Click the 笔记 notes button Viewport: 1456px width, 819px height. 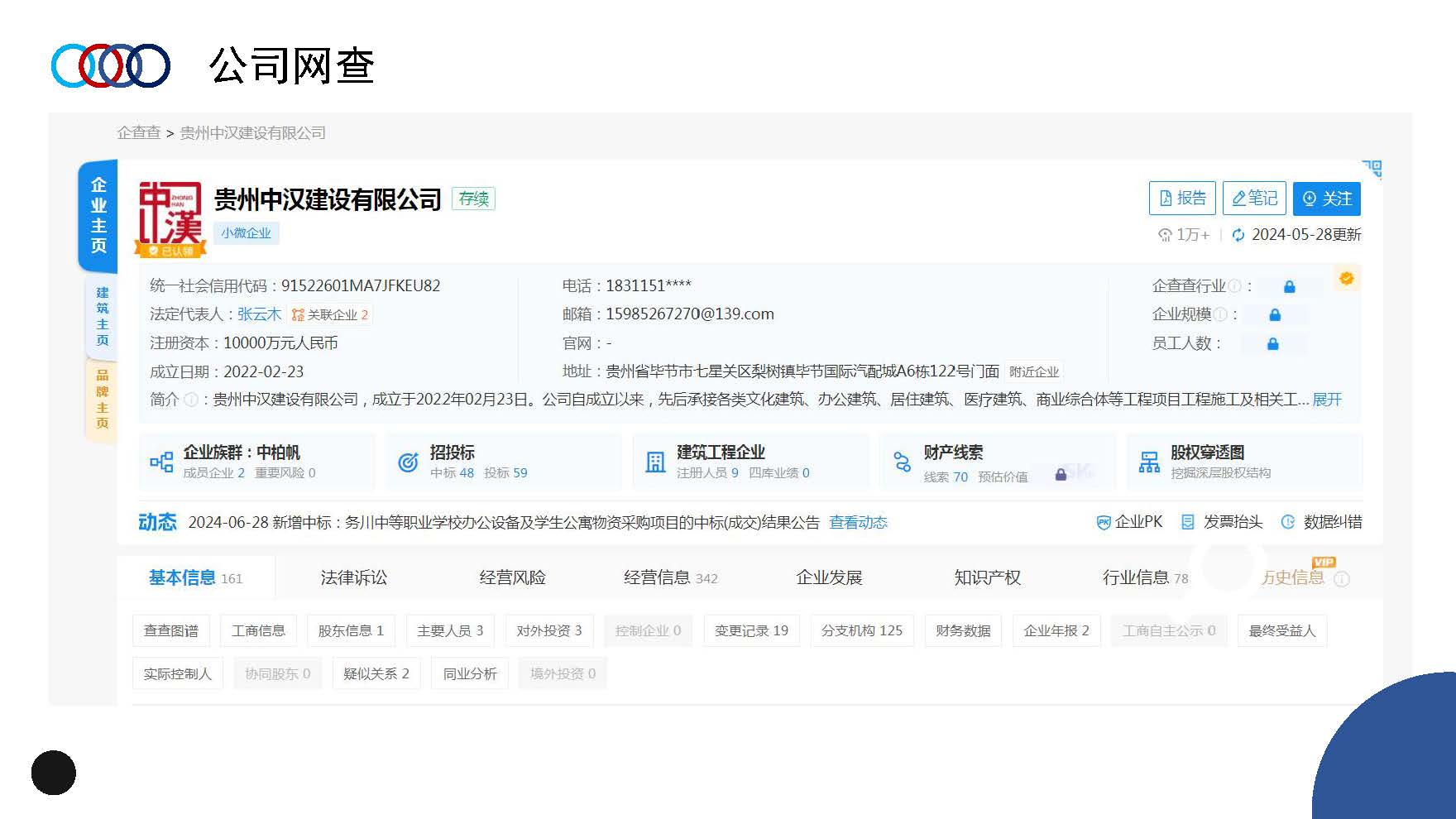point(1254,199)
